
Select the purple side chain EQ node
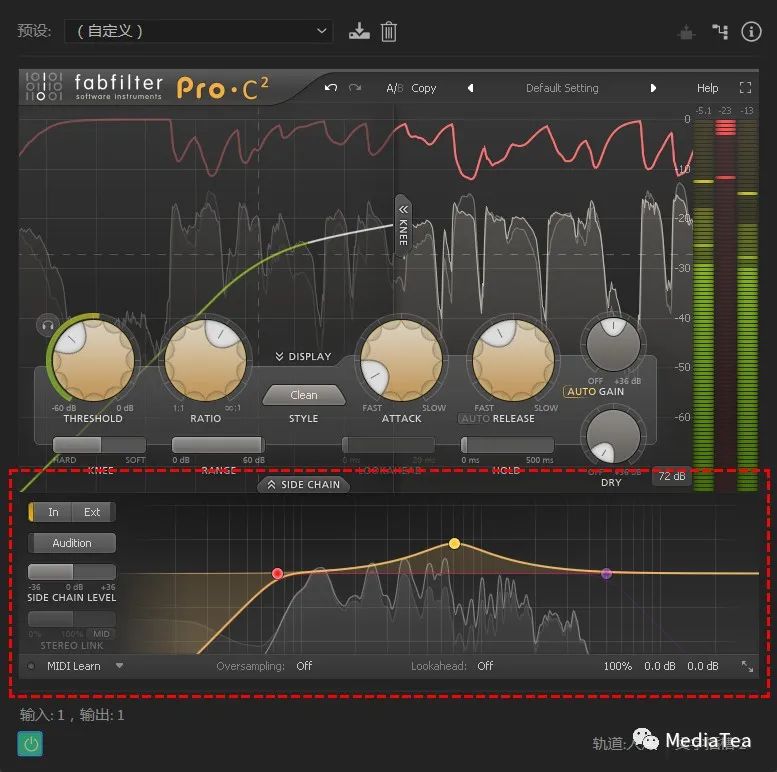pyautogui.click(x=607, y=573)
